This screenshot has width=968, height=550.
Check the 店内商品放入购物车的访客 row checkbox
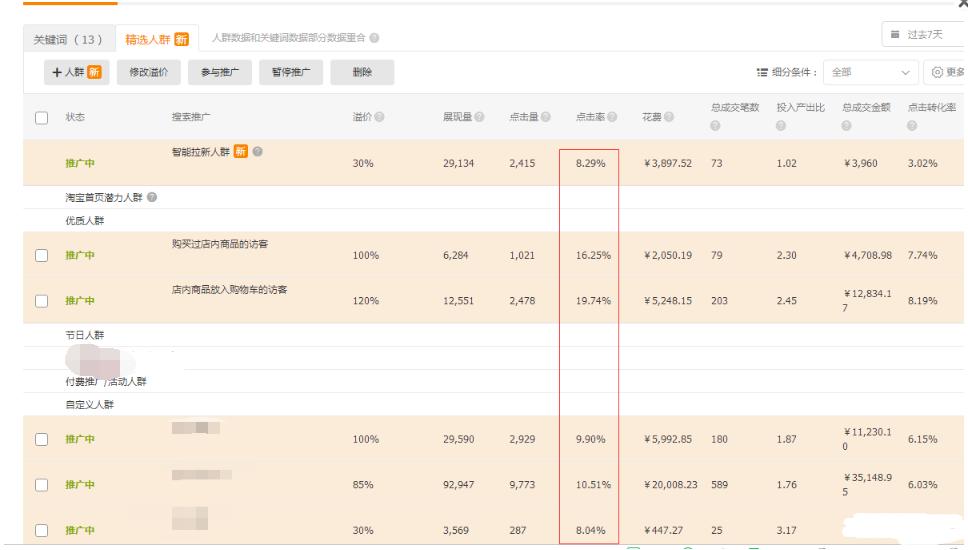(x=41, y=301)
